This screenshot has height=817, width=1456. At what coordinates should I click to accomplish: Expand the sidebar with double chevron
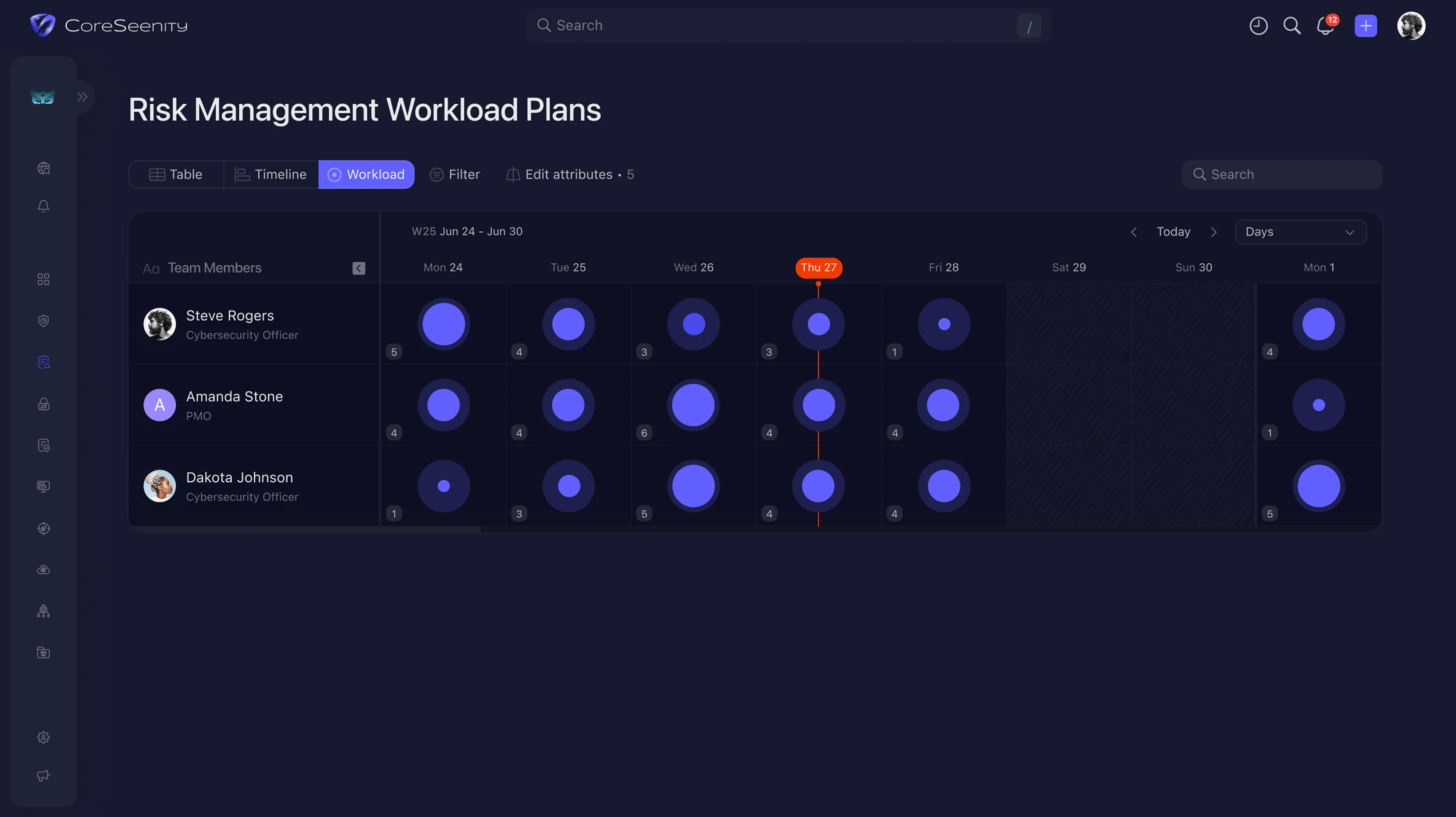82,97
